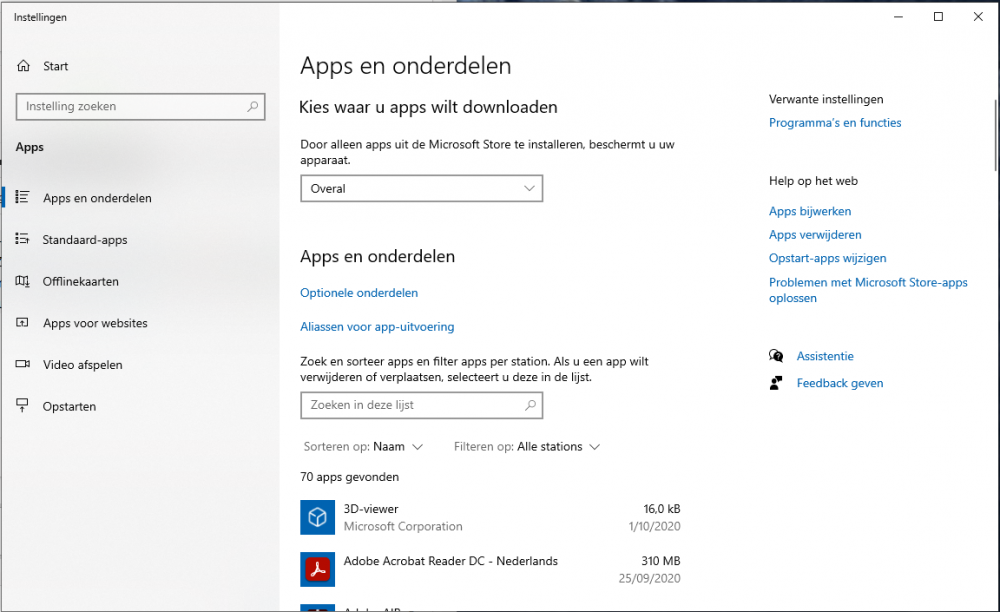Click the Adobe Acrobat Reader DC icon
The width and height of the screenshot is (1000, 612).
click(317, 569)
